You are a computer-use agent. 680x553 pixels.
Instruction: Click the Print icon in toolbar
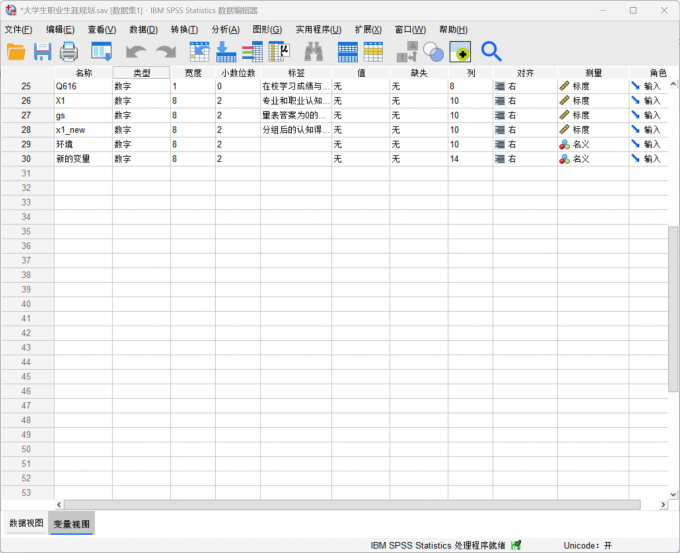coord(69,51)
